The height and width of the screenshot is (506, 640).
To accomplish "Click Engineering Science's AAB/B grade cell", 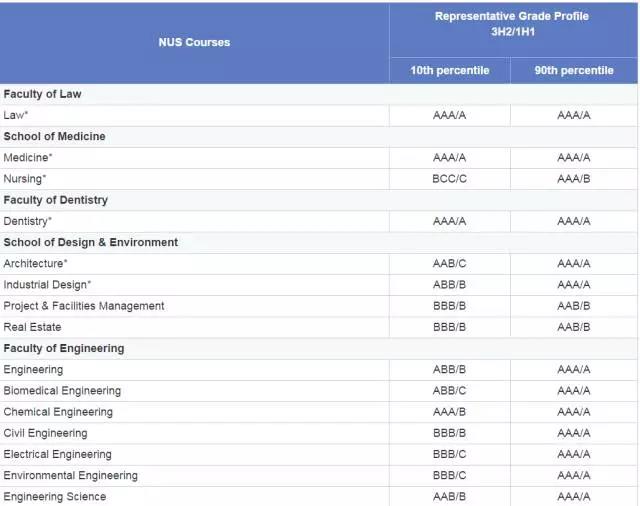I will tap(449, 497).
